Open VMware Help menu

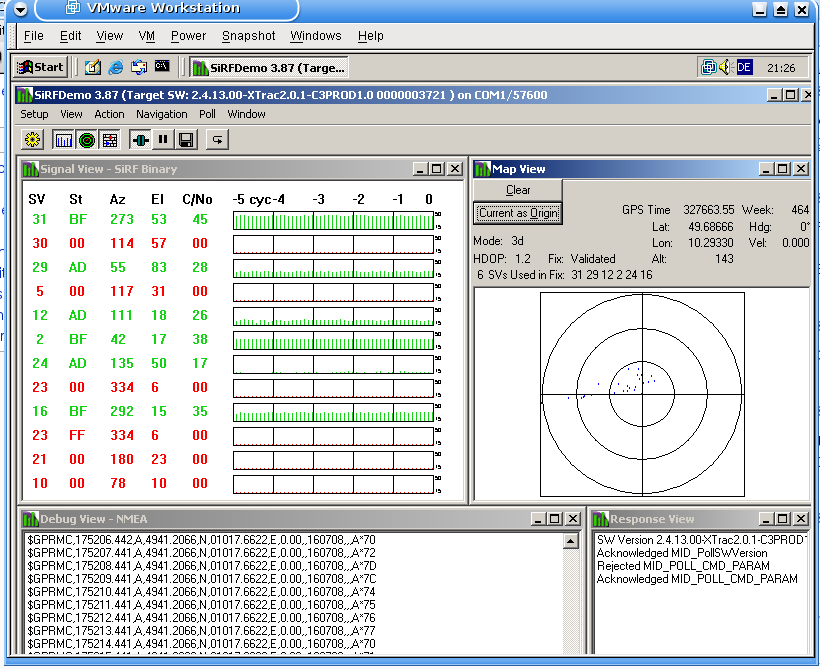pyautogui.click(x=371, y=36)
